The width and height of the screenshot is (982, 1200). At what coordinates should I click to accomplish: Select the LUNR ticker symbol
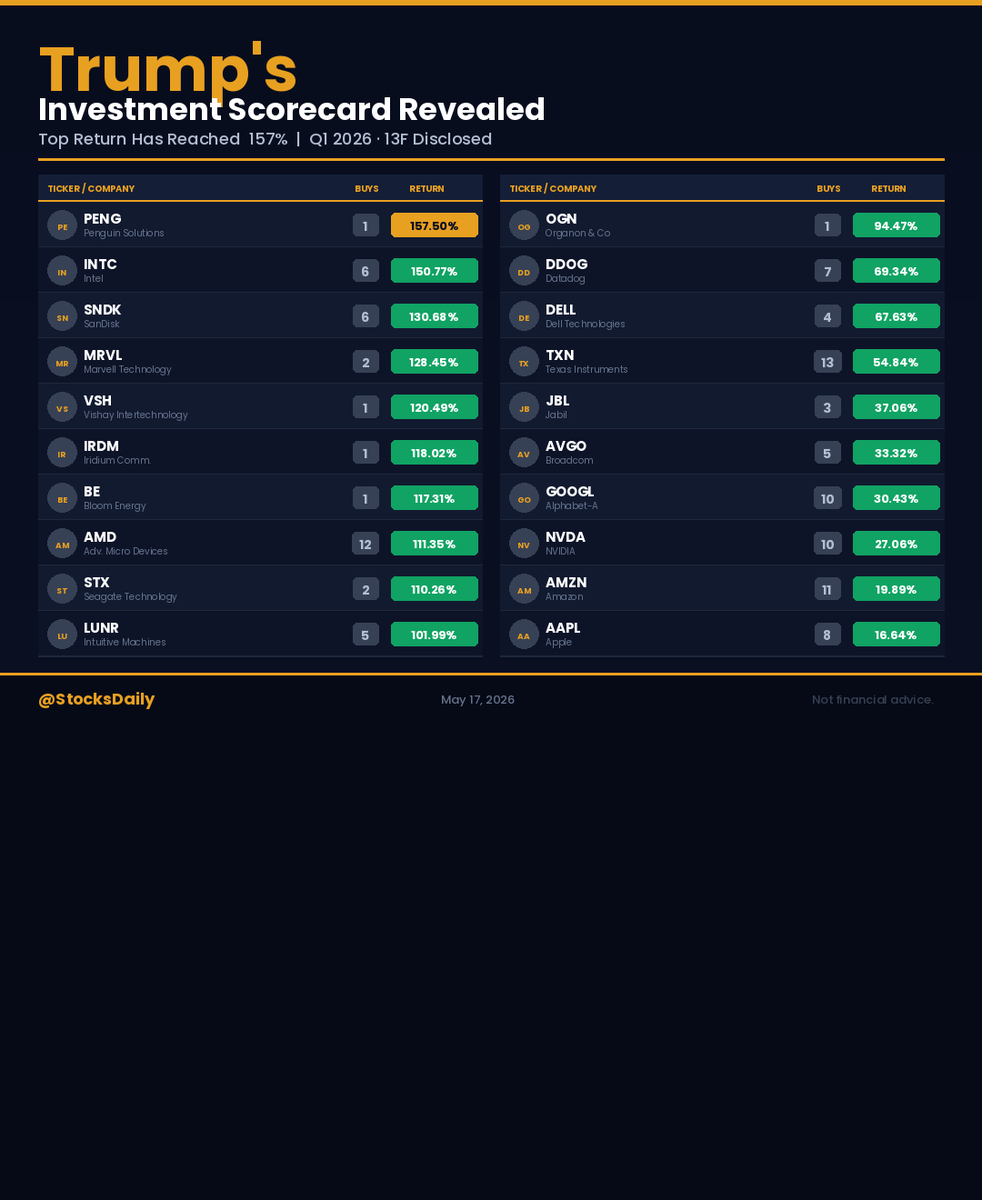coord(101,628)
